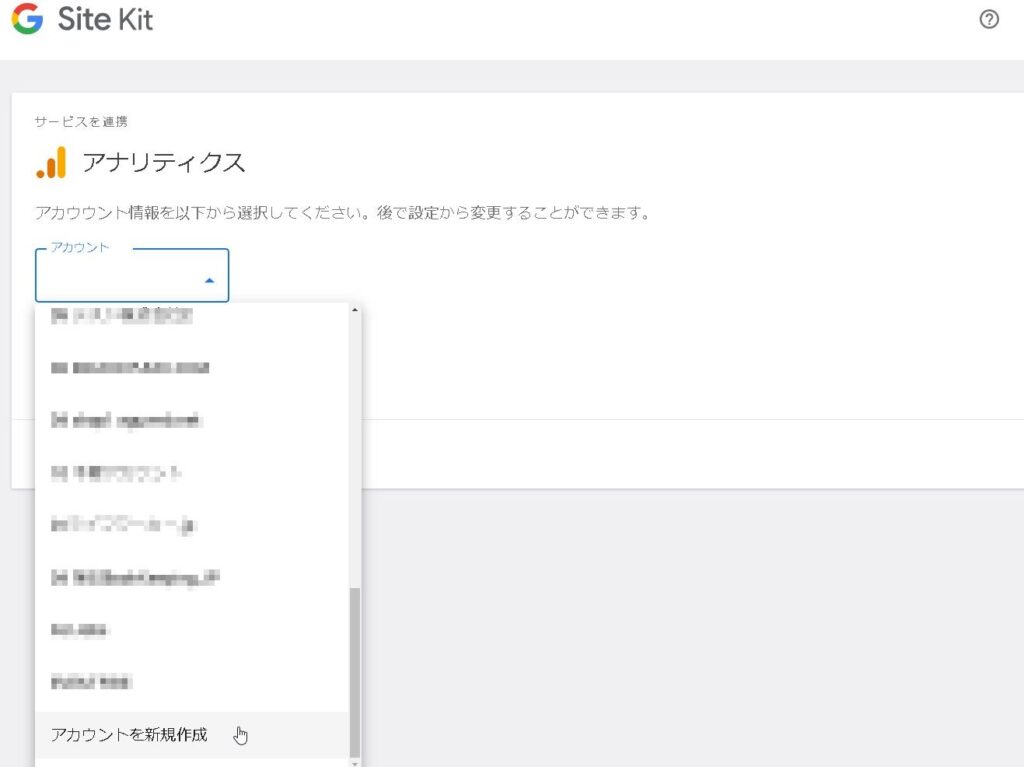The height and width of the screenshot is (767, 1024).
Task: Click the アナリティクス heading text
Action: pos(164,163)
